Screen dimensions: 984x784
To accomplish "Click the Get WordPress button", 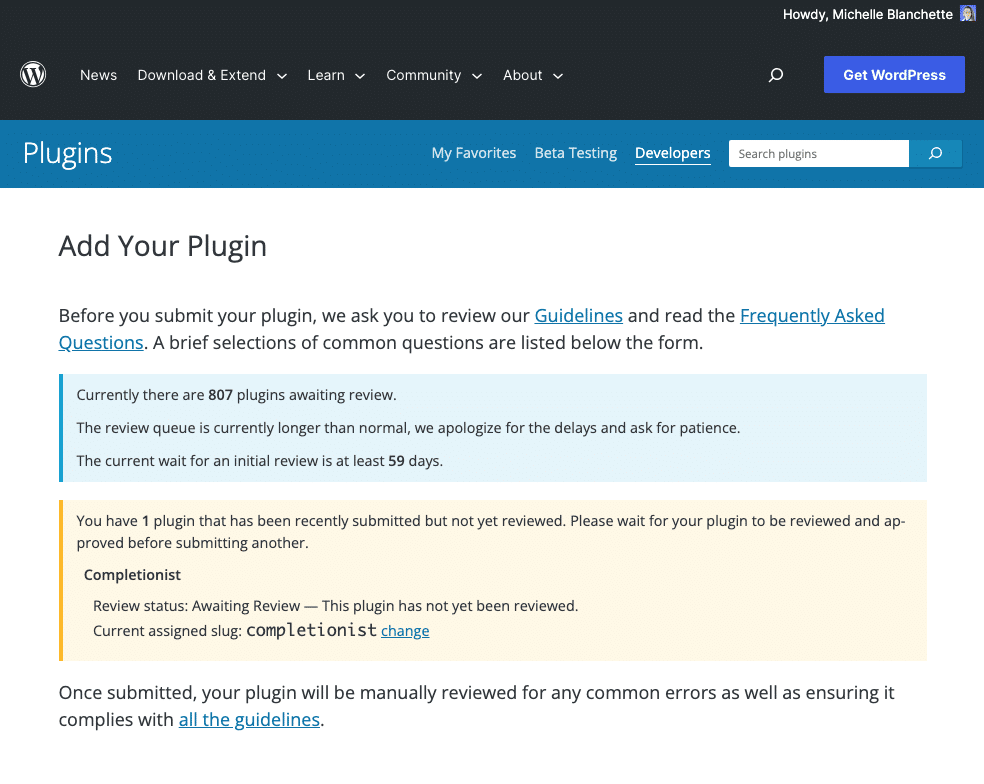I will (x=894, y=75).
